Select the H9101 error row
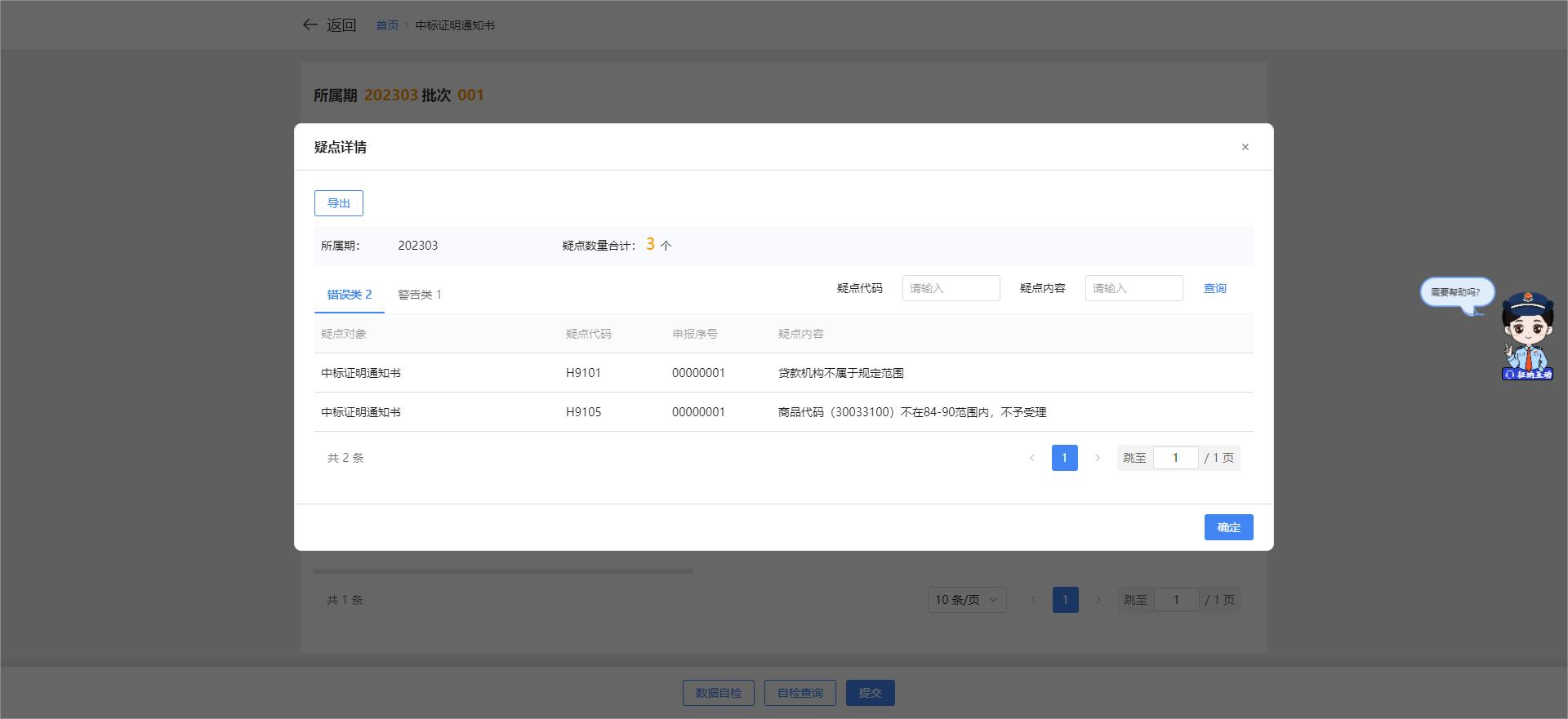The image size is (1568, 719). point(783,373)
